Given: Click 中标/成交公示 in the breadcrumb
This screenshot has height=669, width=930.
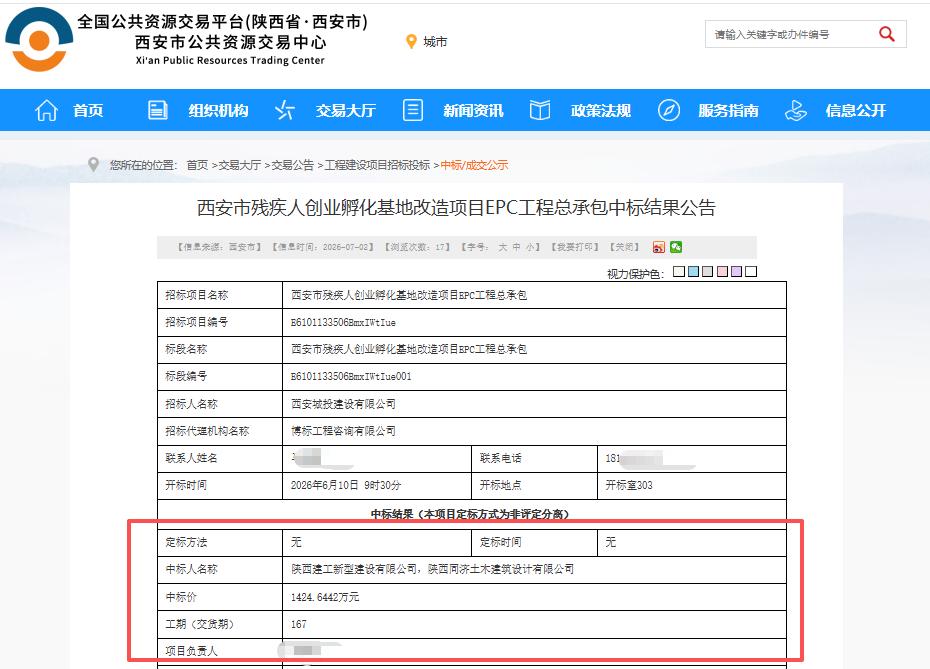Looking at the screenshot, I should (x=474, y=165).
